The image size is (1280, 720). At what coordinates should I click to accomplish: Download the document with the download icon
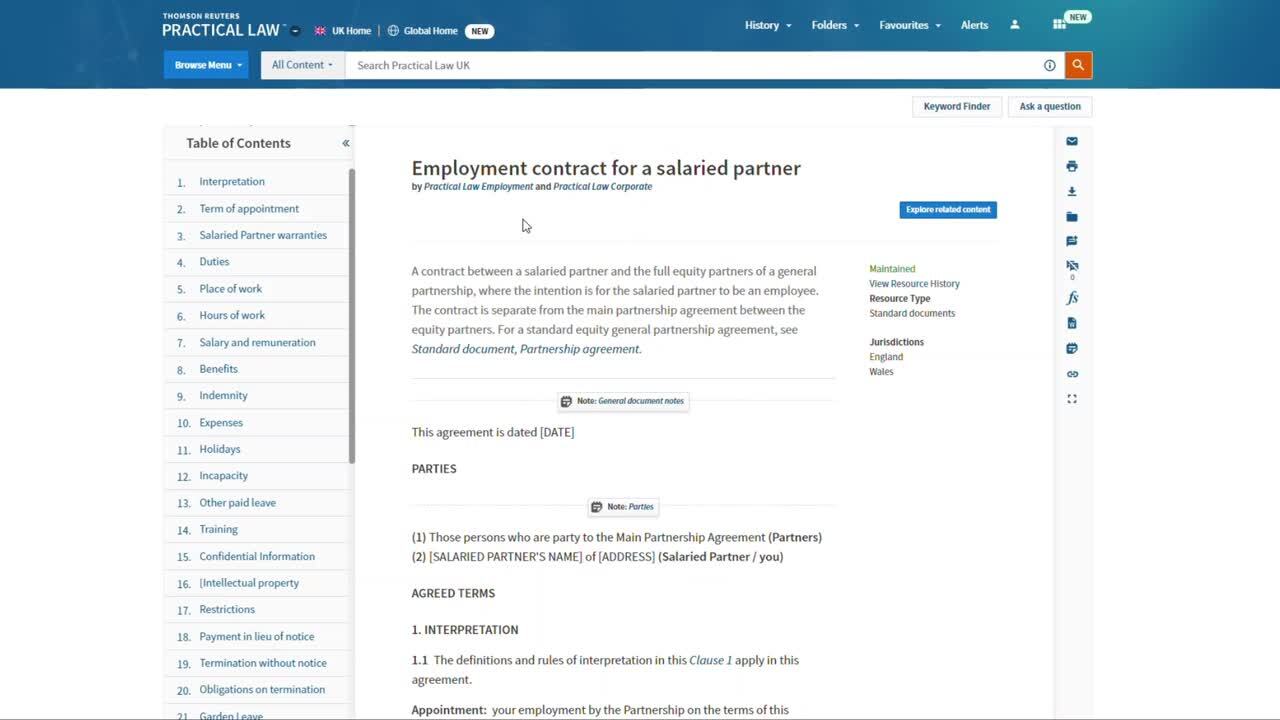(x=1071, y=191)
